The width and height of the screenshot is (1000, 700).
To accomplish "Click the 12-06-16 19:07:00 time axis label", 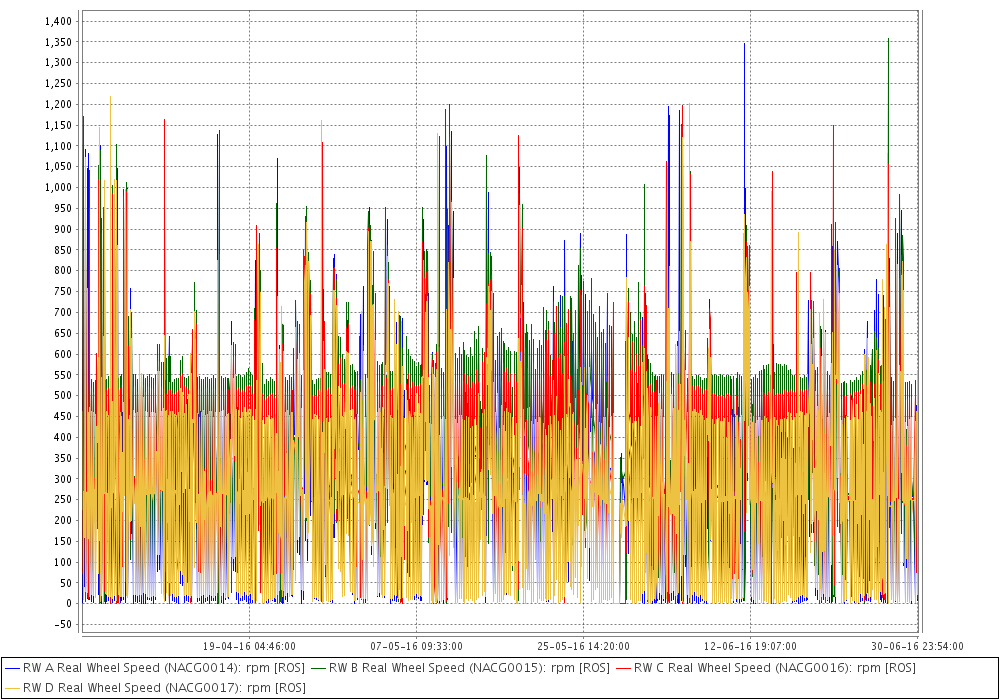I will [750, 646].
